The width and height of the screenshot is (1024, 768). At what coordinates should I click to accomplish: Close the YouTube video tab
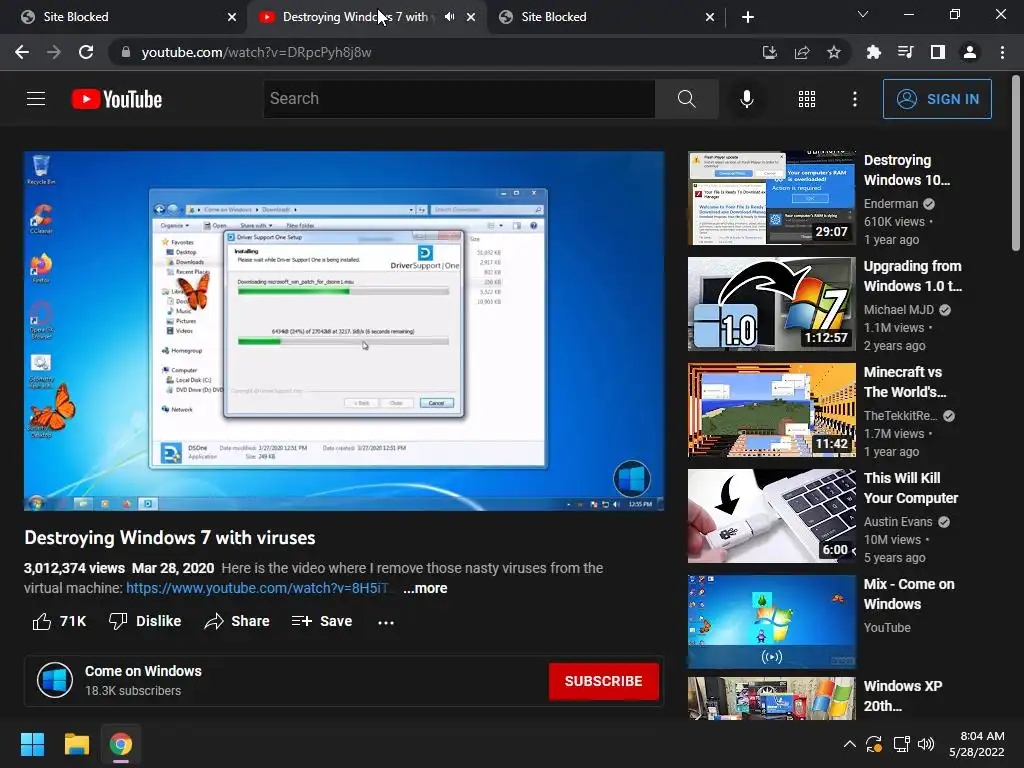(x=471, y=17)
